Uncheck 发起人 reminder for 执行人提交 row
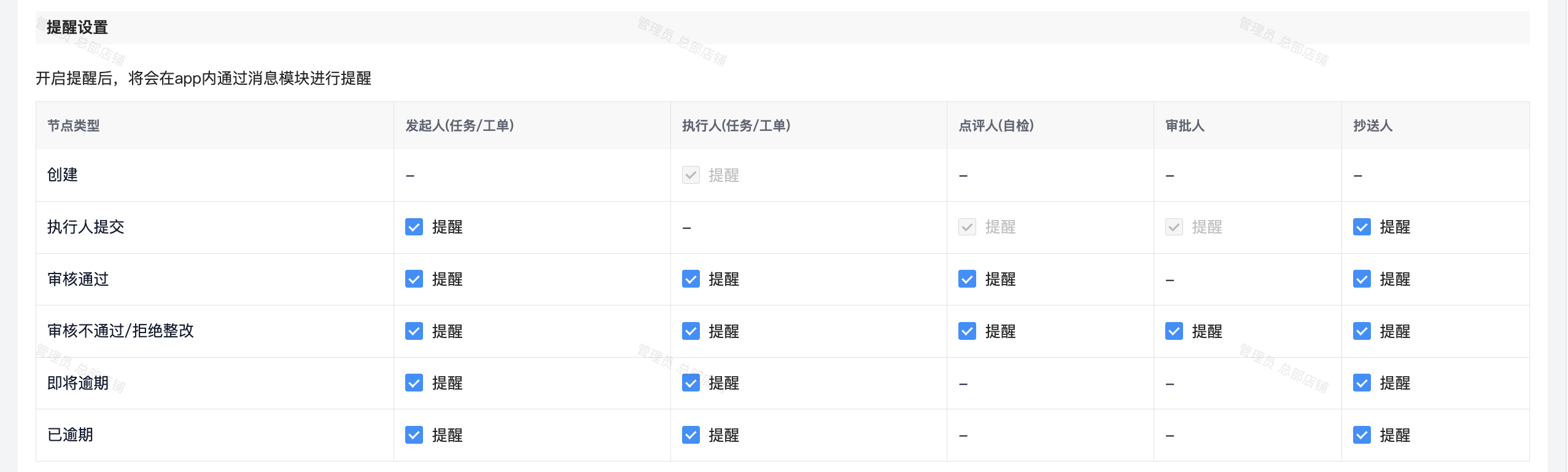The height and width of the screenshot is (472, 1568). (x=414, y=227)
